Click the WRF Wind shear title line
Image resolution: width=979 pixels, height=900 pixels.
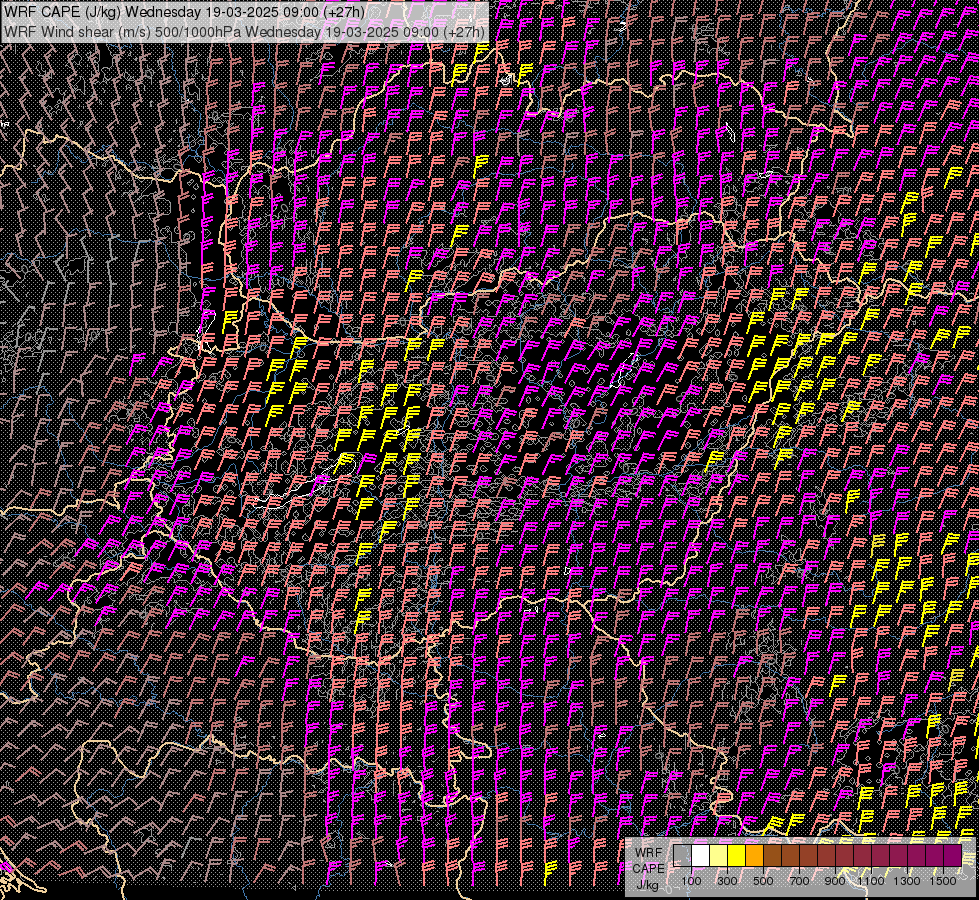pos(244,32)
